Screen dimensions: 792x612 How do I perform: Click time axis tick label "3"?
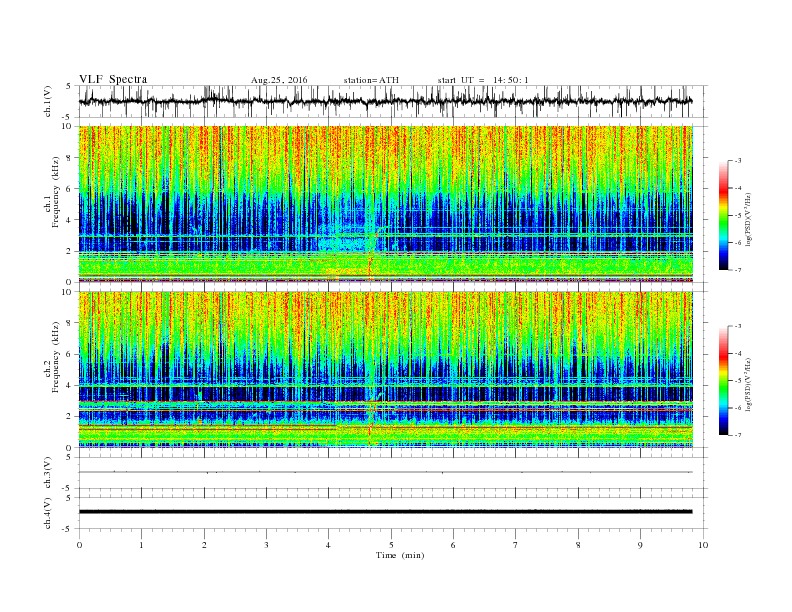tap(266, 545)
